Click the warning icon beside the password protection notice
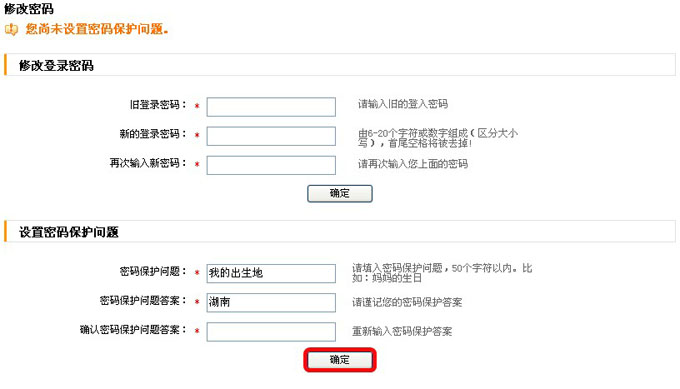Viewport: 680px width, 389px height. 11,29
